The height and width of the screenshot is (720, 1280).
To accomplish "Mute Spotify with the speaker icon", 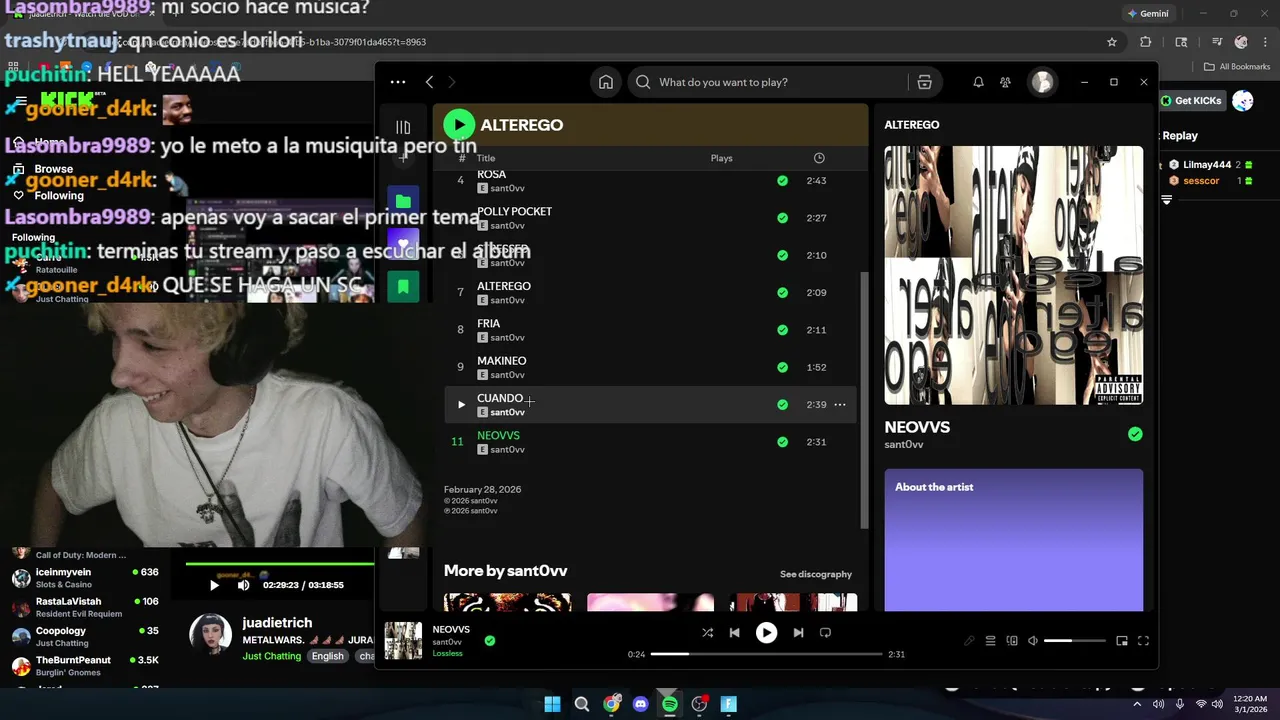I will [1033, 641].
